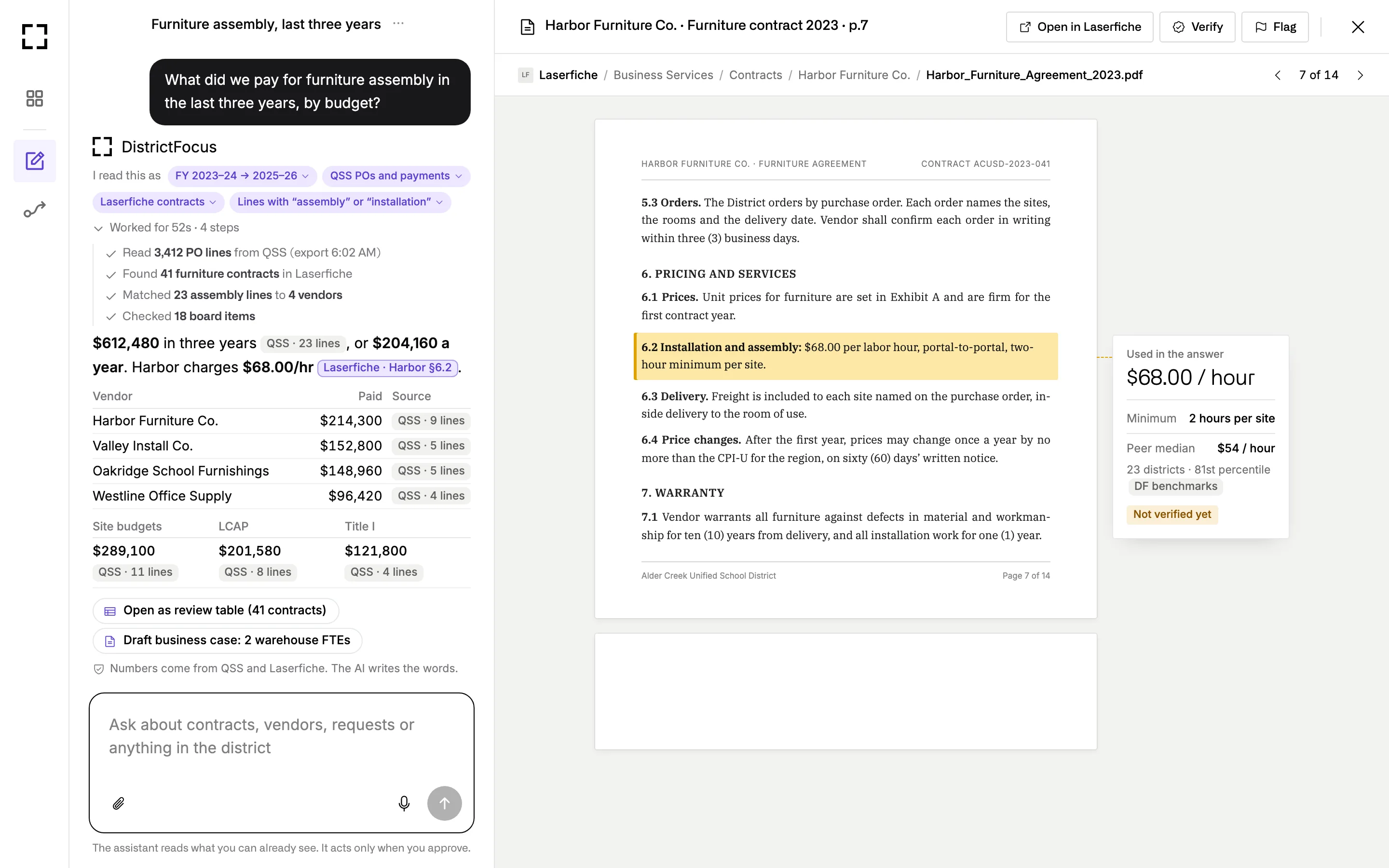Open QSS · 11 lines under Site budgets
This screenshot has width=1389, height=868.
(136, 572)
